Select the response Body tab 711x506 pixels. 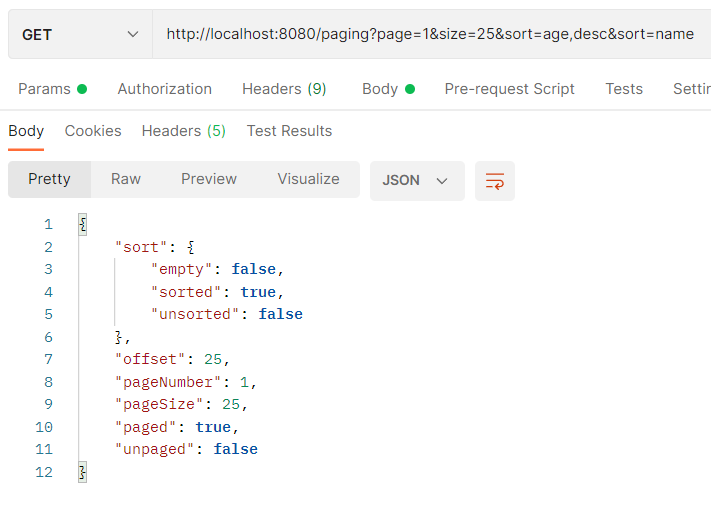(26, 131)
